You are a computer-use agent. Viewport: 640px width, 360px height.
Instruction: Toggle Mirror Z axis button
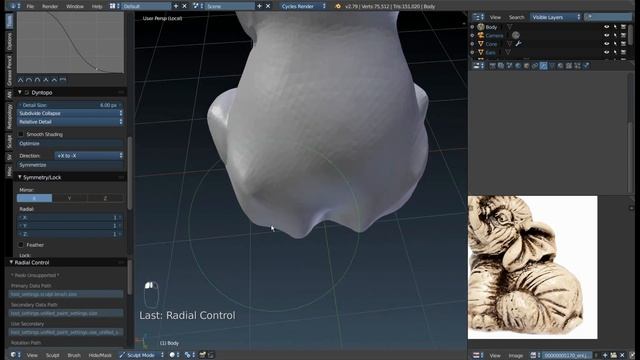(105, 198)
